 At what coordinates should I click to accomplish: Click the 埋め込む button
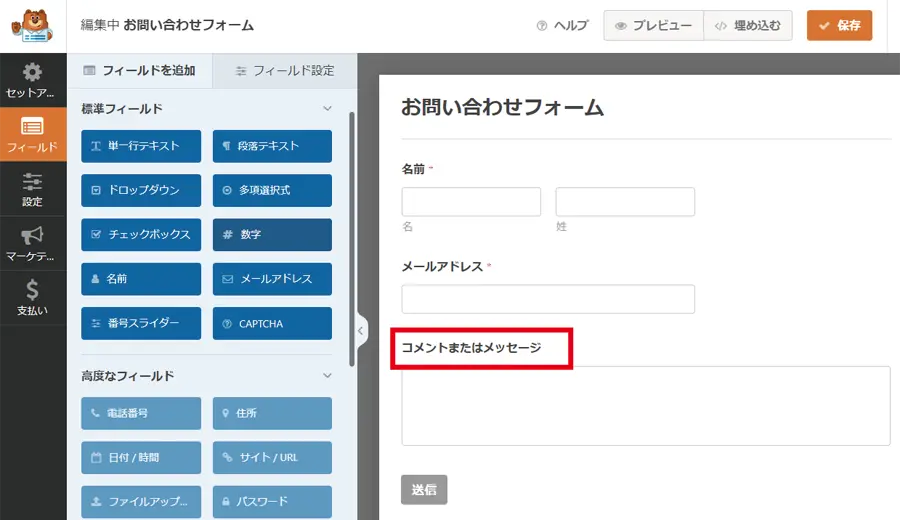(x=748, y=25)
